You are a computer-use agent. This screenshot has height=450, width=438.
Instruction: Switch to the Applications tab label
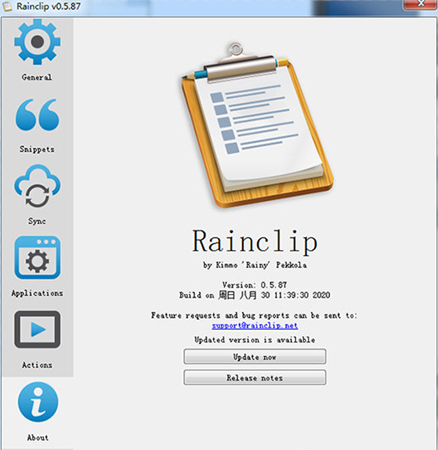pos(37,293)
